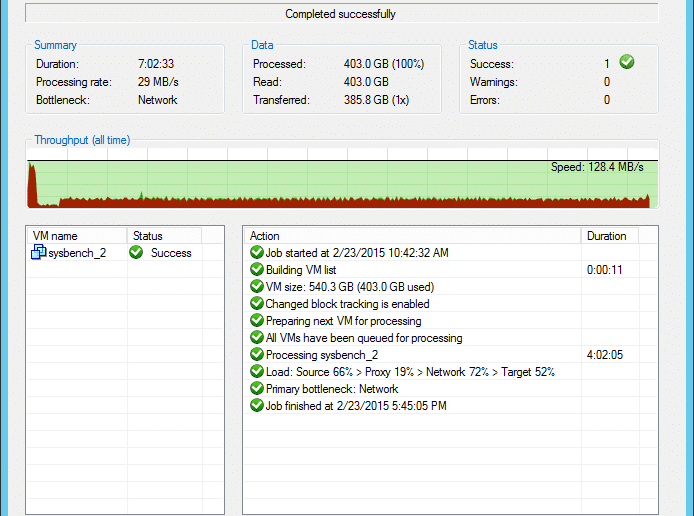Click the check icon next to Building VM list
694x516 pixels.
(257, 269)
